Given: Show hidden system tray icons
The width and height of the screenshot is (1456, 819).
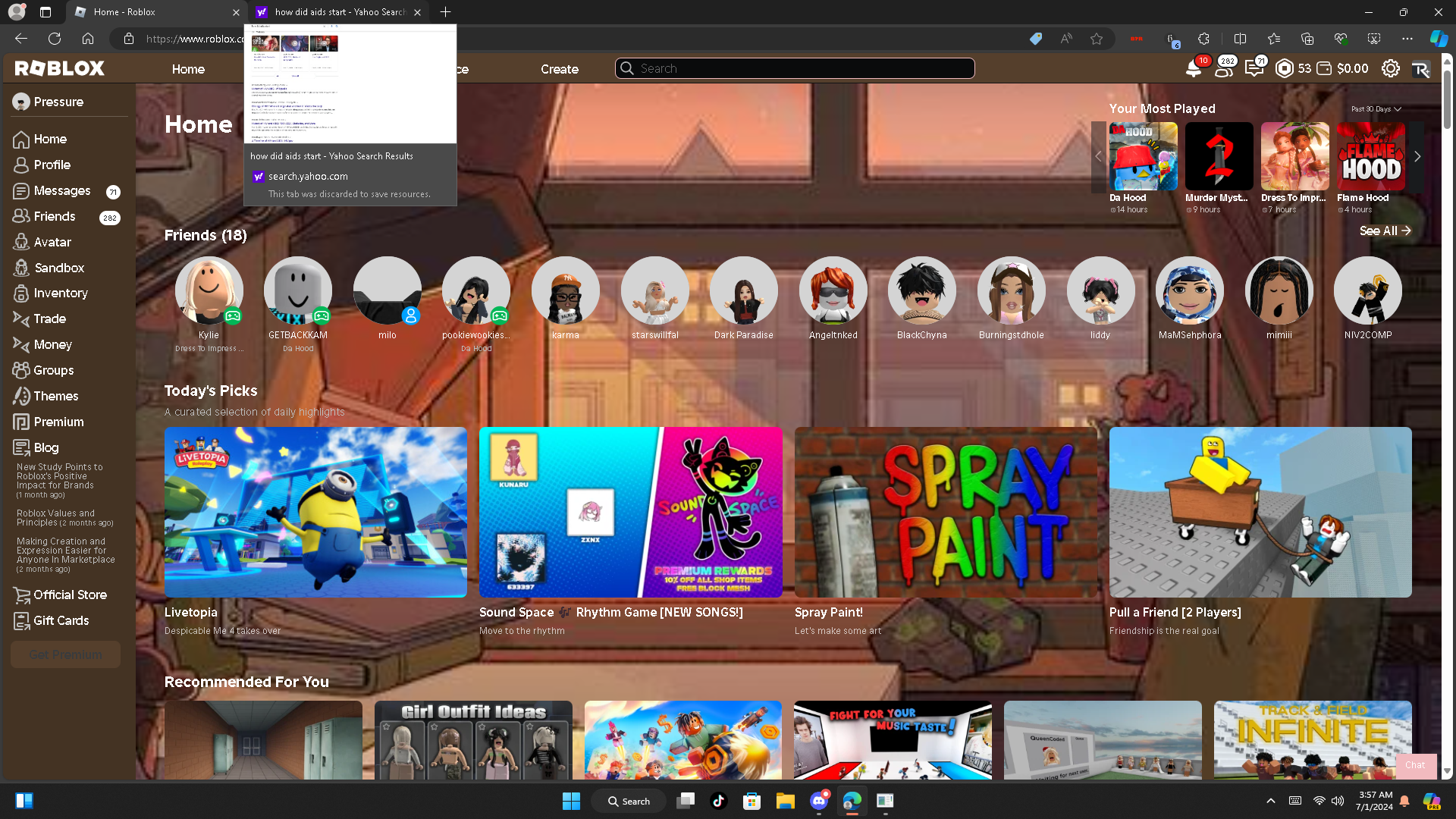Looking at the screenshot, I should click(x=1271, y=801).
